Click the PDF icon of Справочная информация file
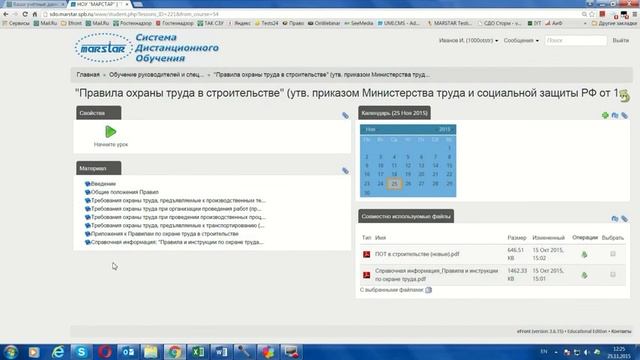The height and width of the screenshot is (360, 640). (x=367, y=275)
